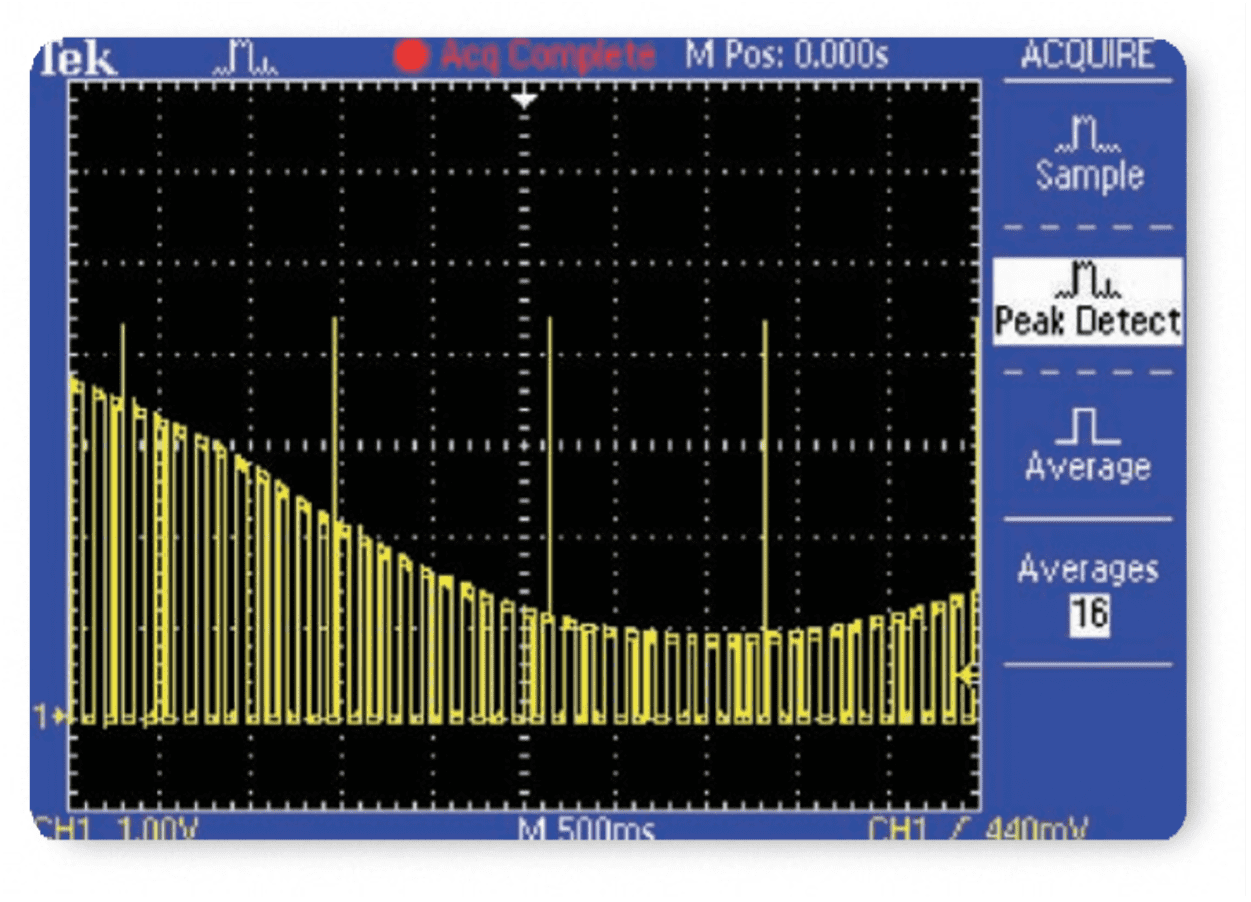Click the acquisition mode icon beside Tek logo
Screen dimensions: 1251x902
pyautogui.click(x=247, y=61)
